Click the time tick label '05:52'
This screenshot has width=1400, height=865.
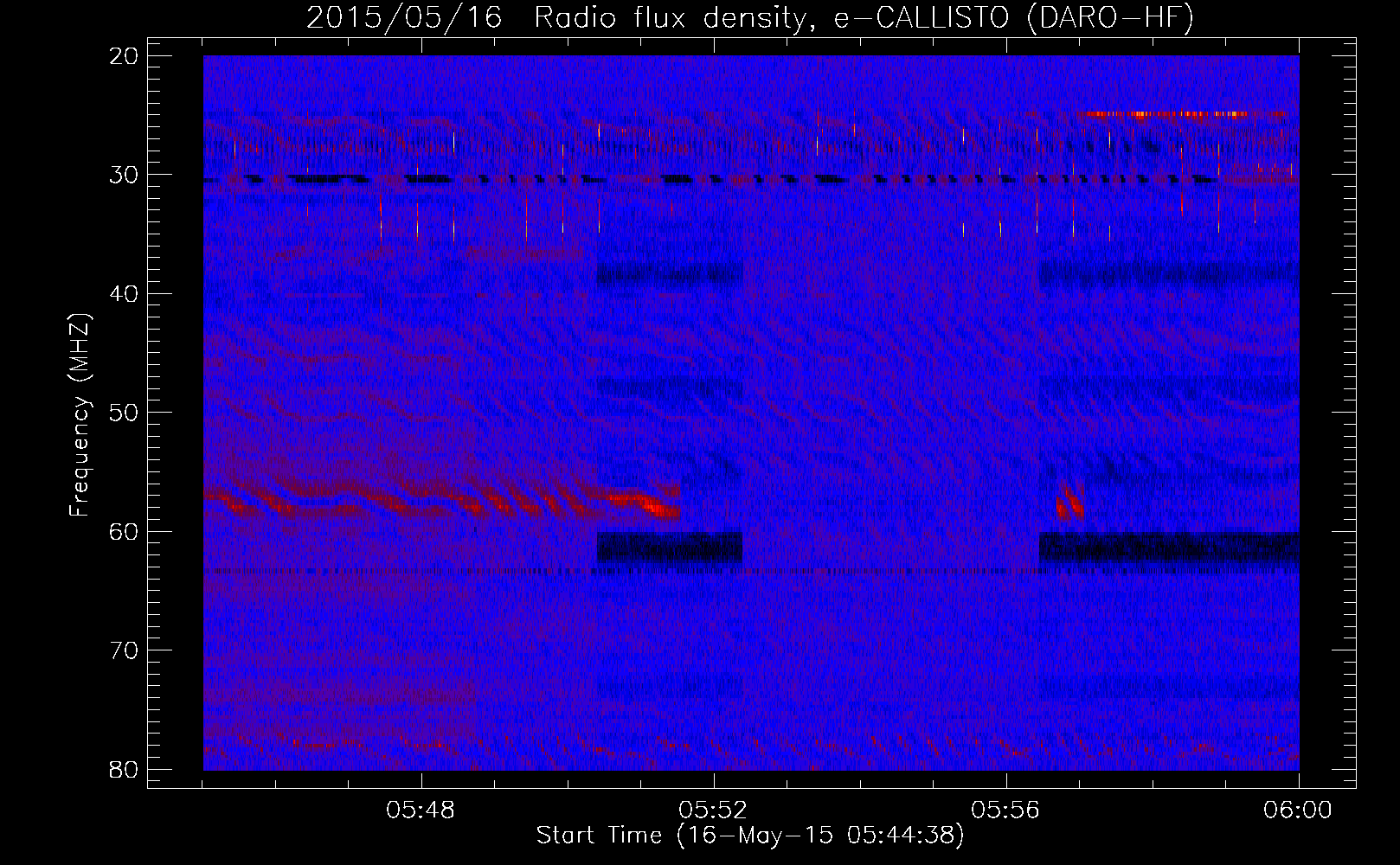713,811
